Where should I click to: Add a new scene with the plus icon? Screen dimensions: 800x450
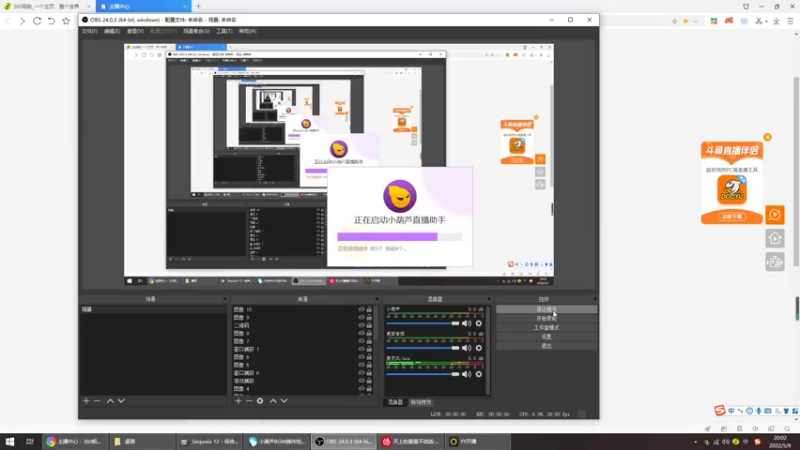tap(86, 401)
